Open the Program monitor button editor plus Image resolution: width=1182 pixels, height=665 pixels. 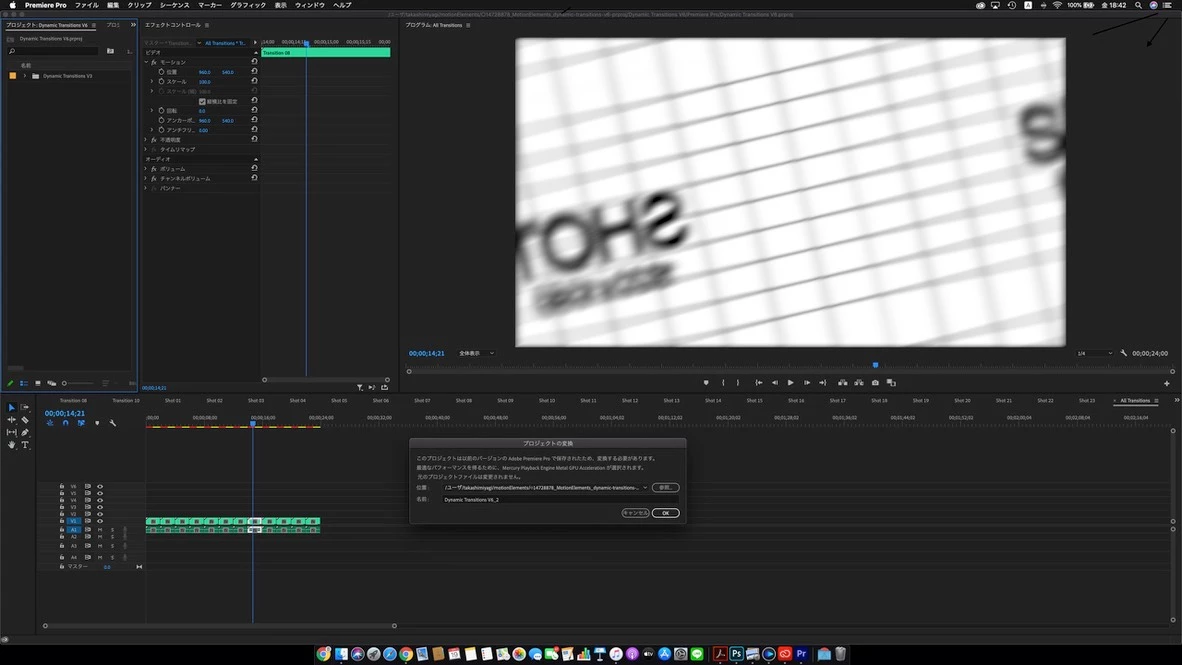click(x=1166, y=384)
